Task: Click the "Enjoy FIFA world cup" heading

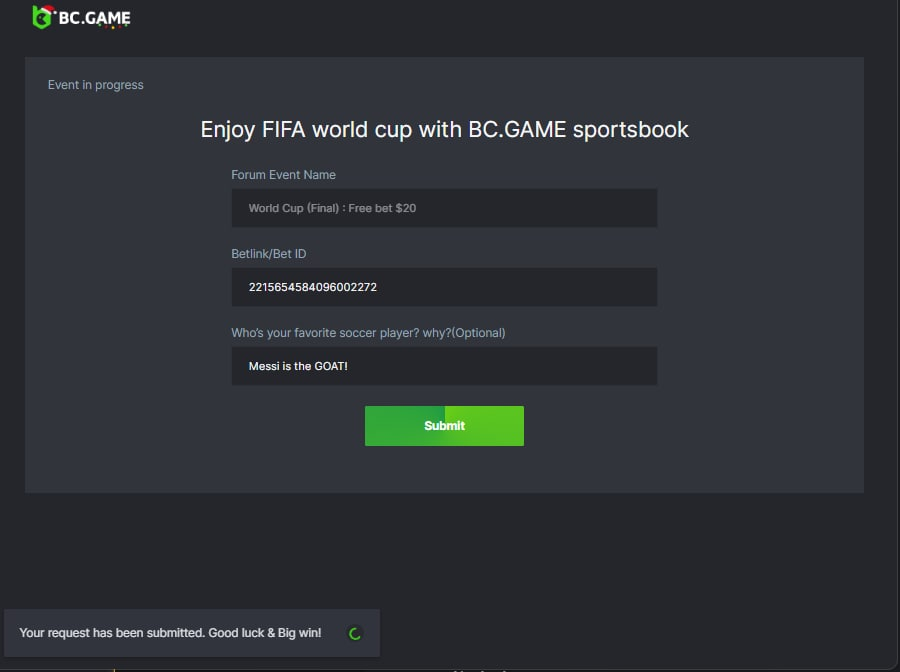Action: coord(444,129)
